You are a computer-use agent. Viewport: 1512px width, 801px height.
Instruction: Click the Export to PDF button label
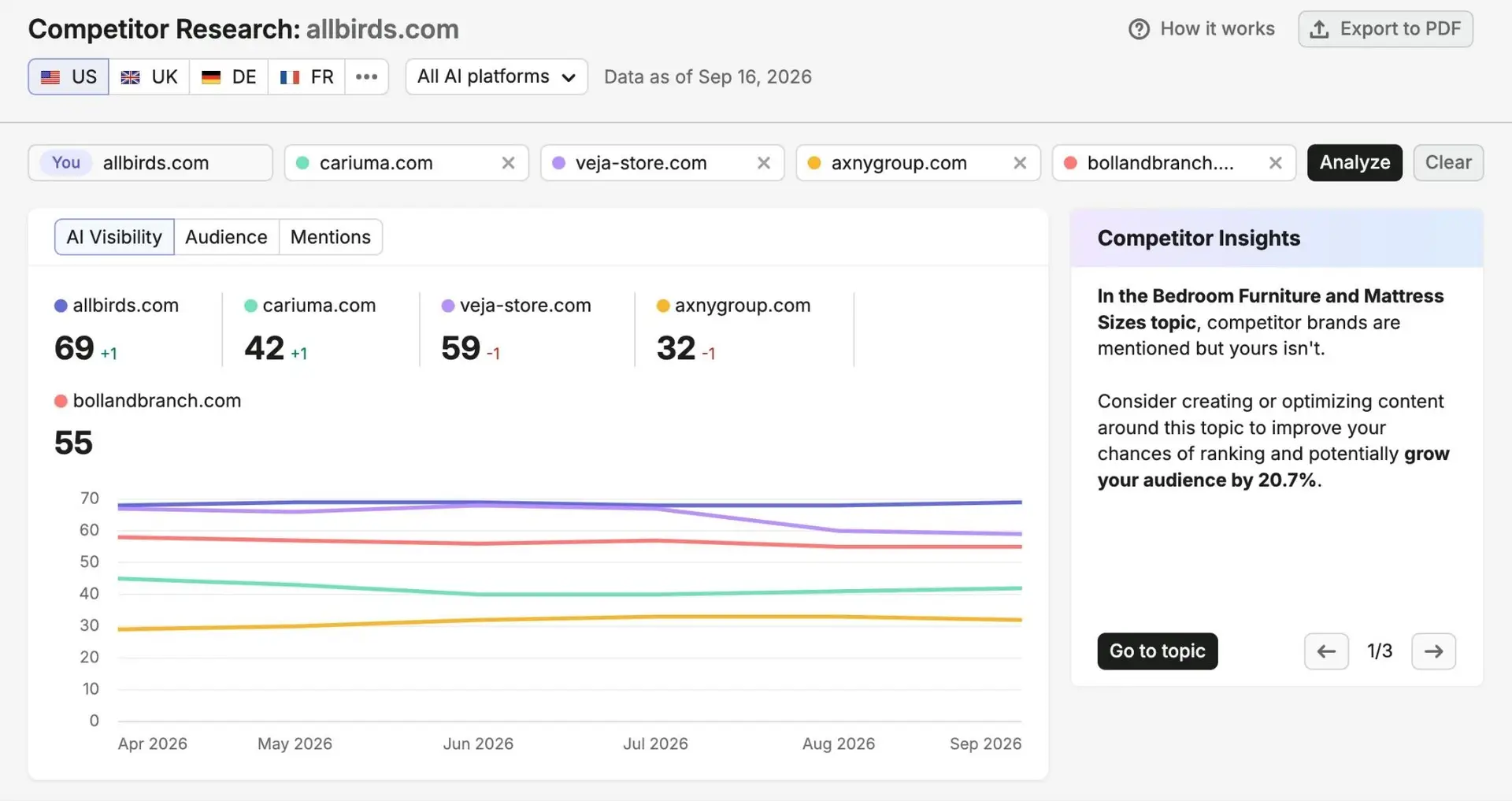point(1400,29)
